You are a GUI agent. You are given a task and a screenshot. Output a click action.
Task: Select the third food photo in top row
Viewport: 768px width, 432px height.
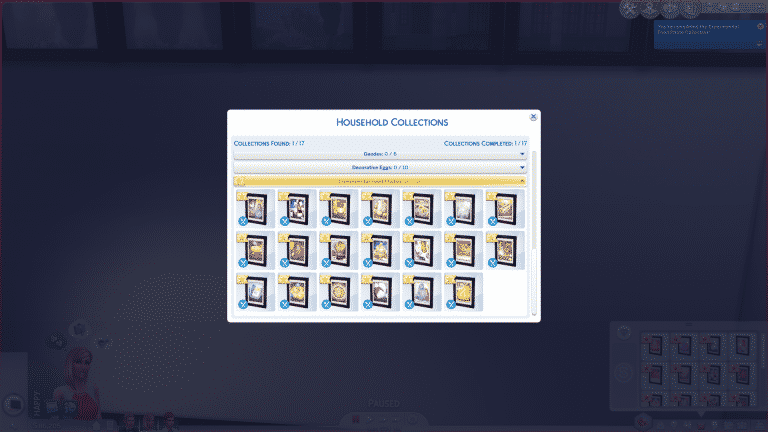click(x=338, y=209)
